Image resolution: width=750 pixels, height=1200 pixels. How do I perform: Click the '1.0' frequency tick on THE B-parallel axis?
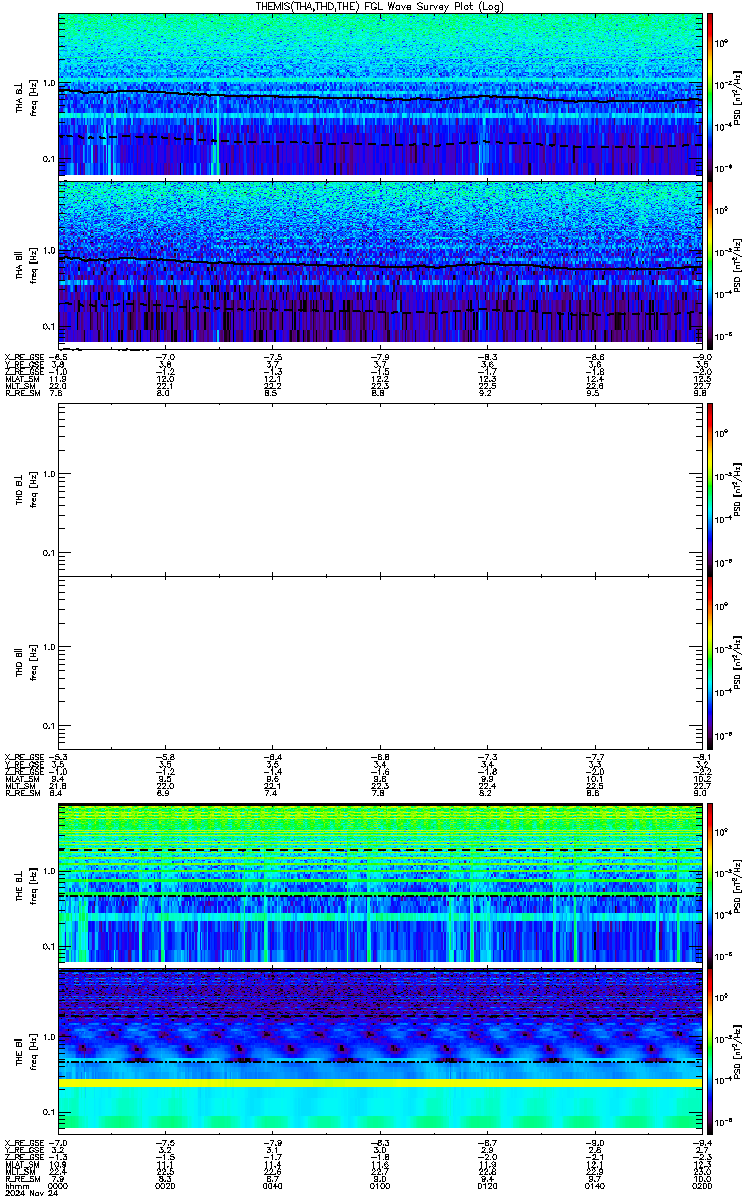[x=48, y=1038]
